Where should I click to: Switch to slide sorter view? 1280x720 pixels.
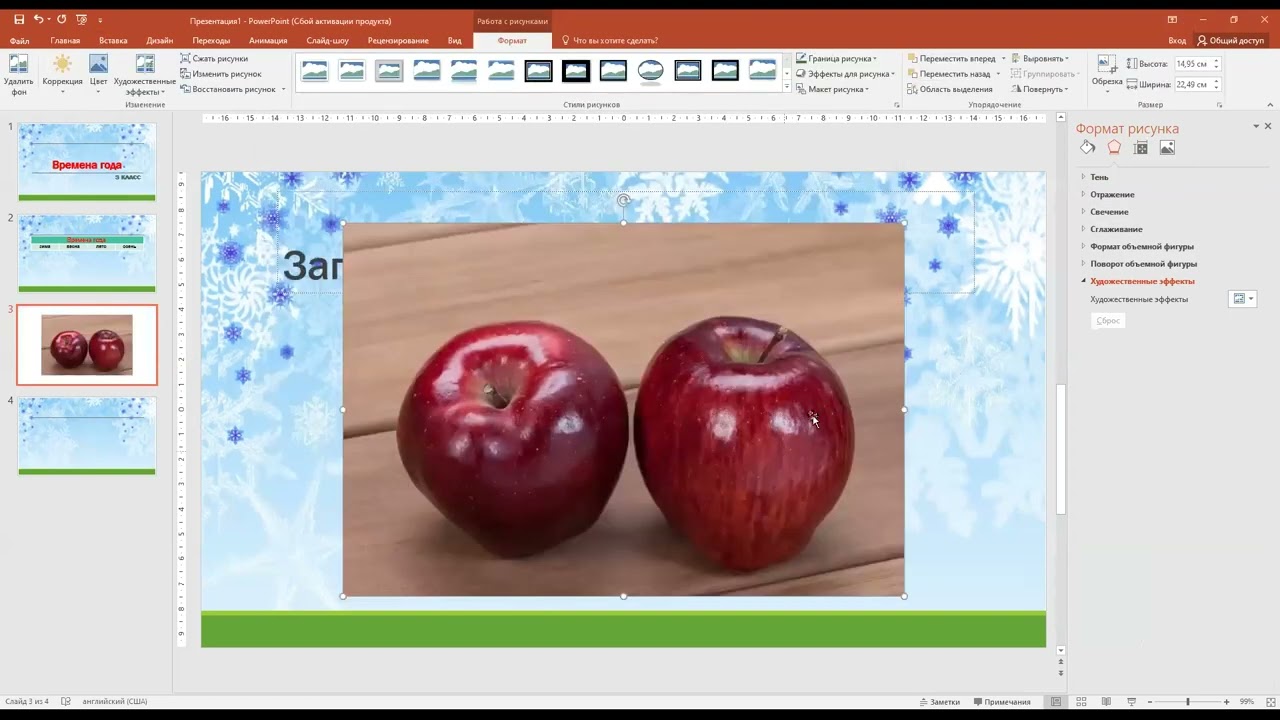coord(1081,702)
